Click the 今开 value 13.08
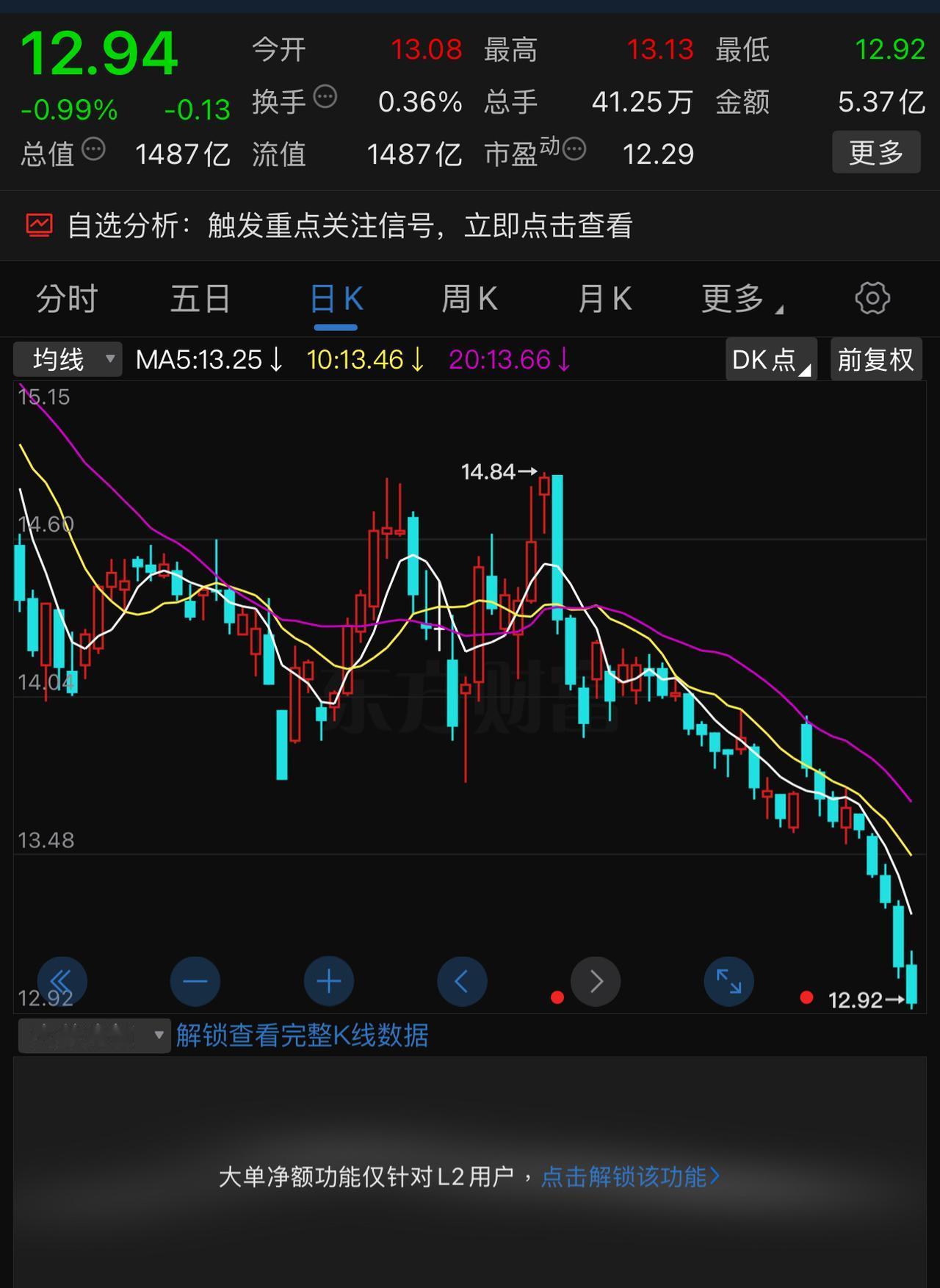940x1288 pixels. click(x=426, y=50)
